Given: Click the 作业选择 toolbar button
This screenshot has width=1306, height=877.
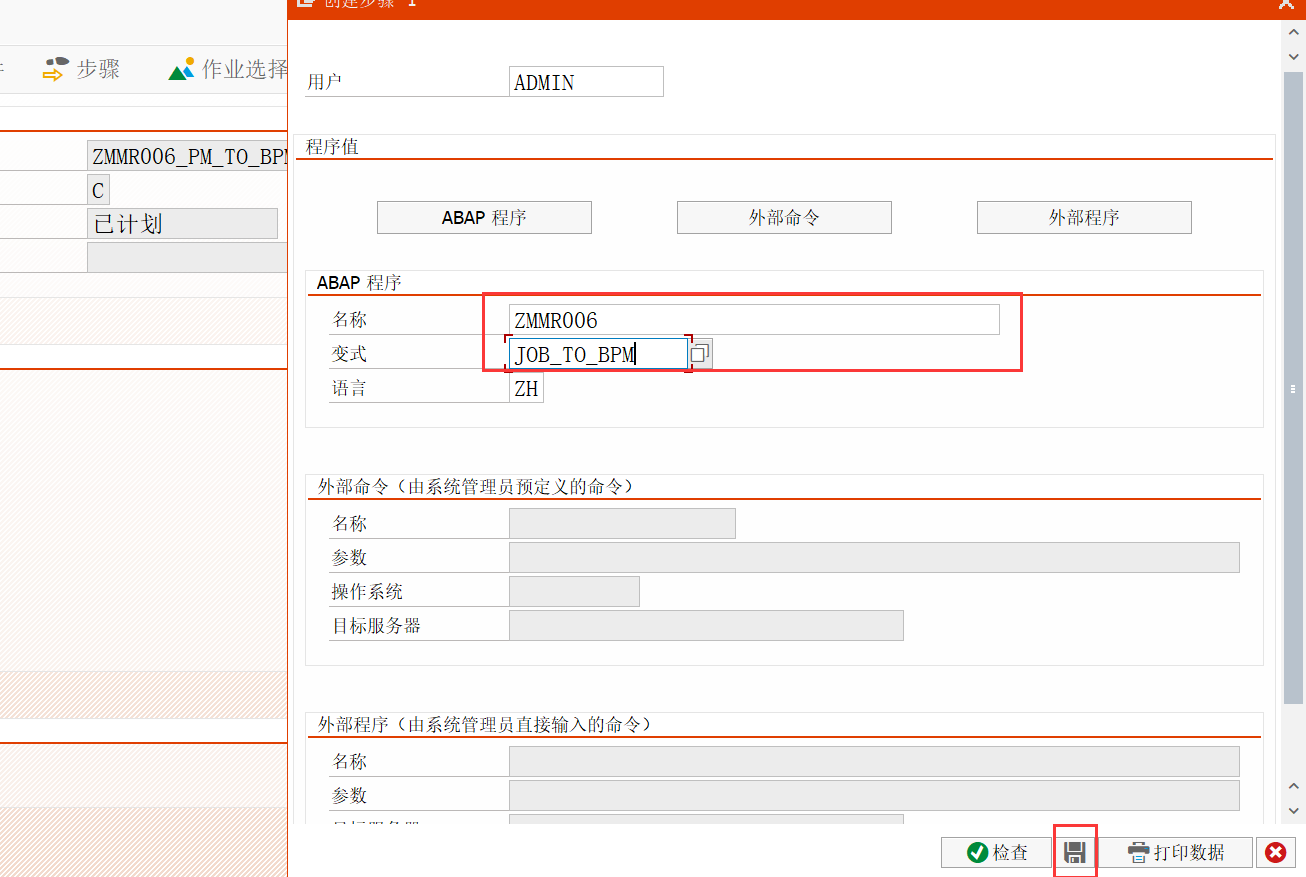Looking at the screenshot, I should click(229, 69).
